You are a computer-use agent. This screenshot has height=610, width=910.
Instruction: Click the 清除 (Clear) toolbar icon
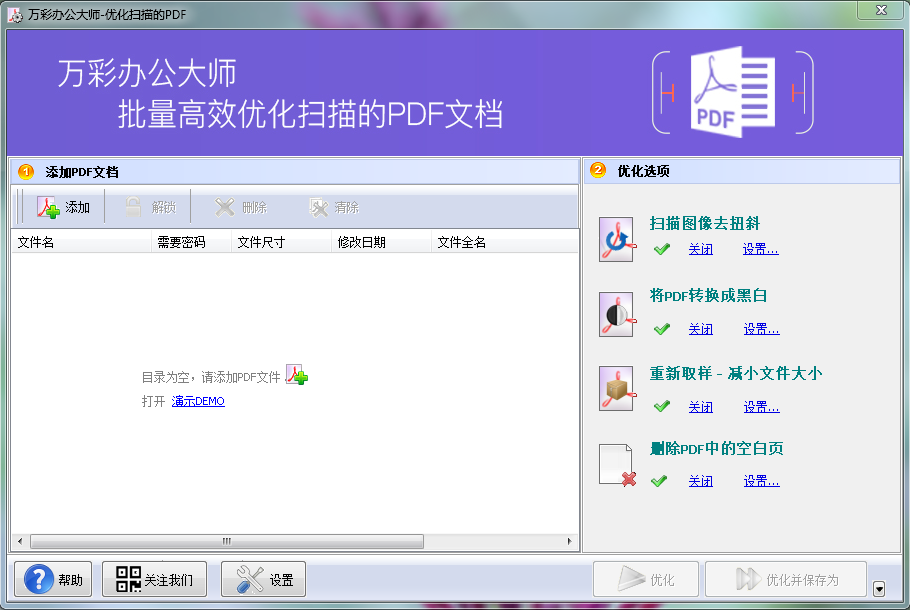coord(320,205)
